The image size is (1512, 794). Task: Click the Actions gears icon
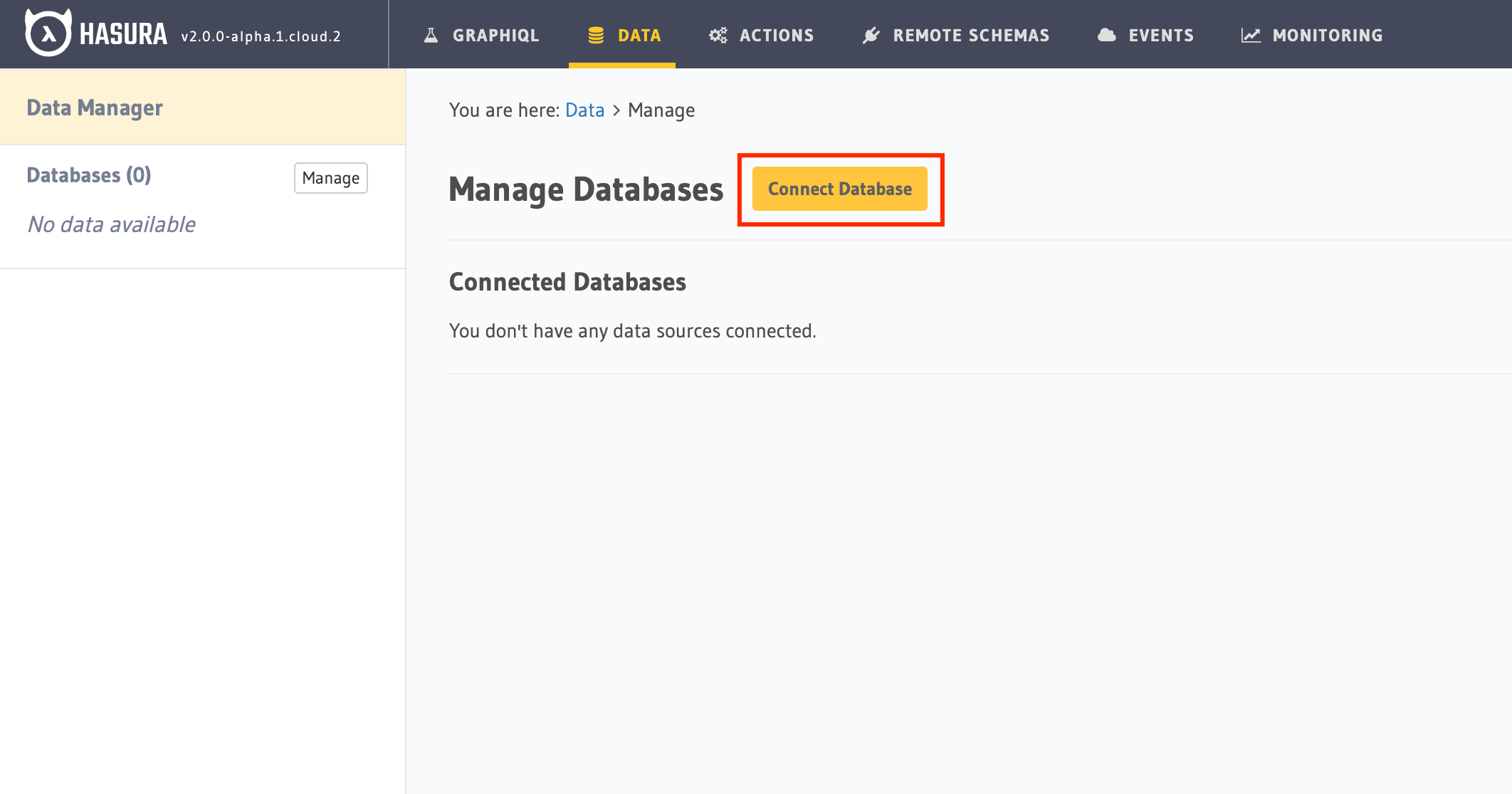pos(718,35)
